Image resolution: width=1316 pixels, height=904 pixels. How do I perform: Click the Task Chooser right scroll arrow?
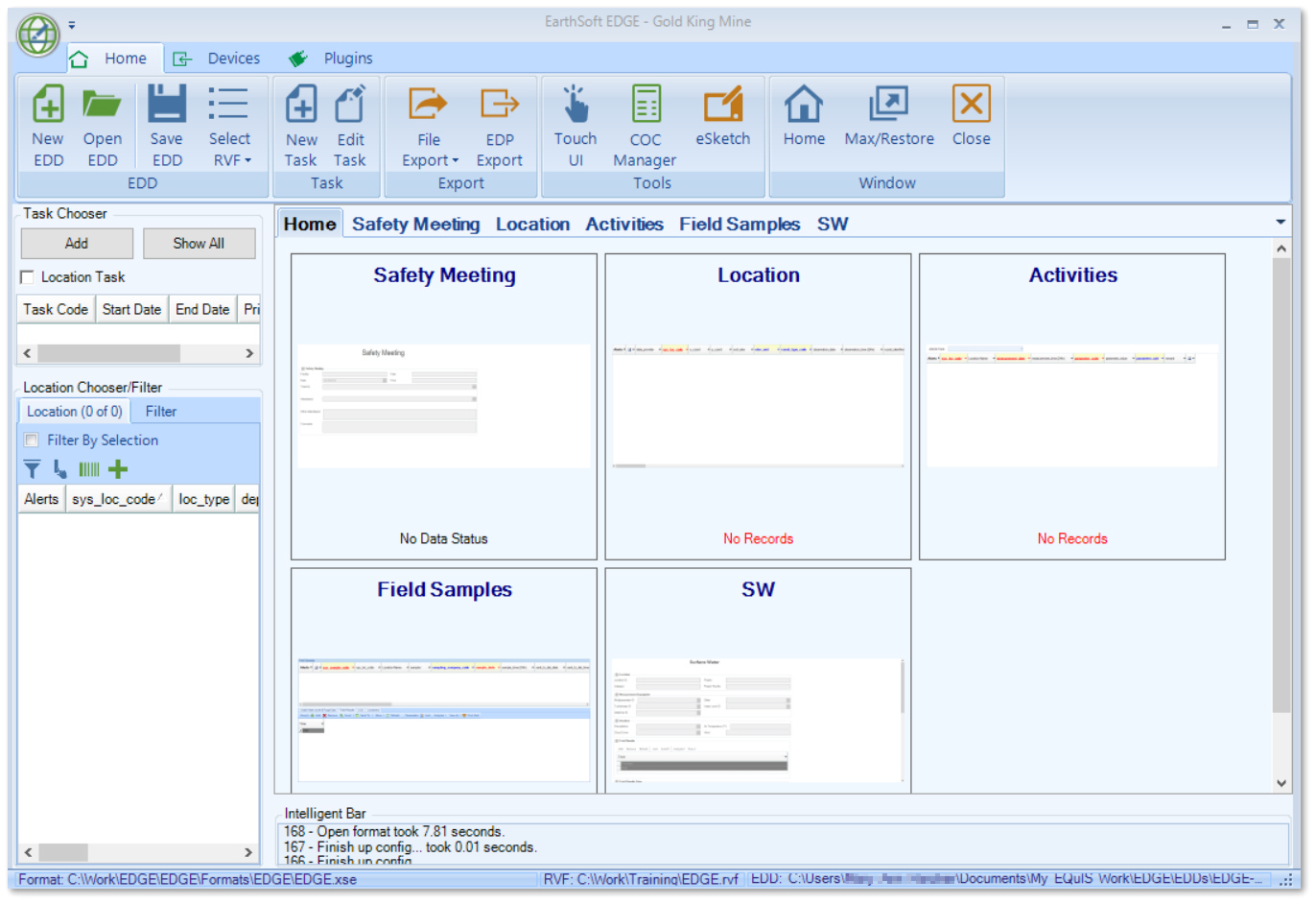tap(249, 353)
